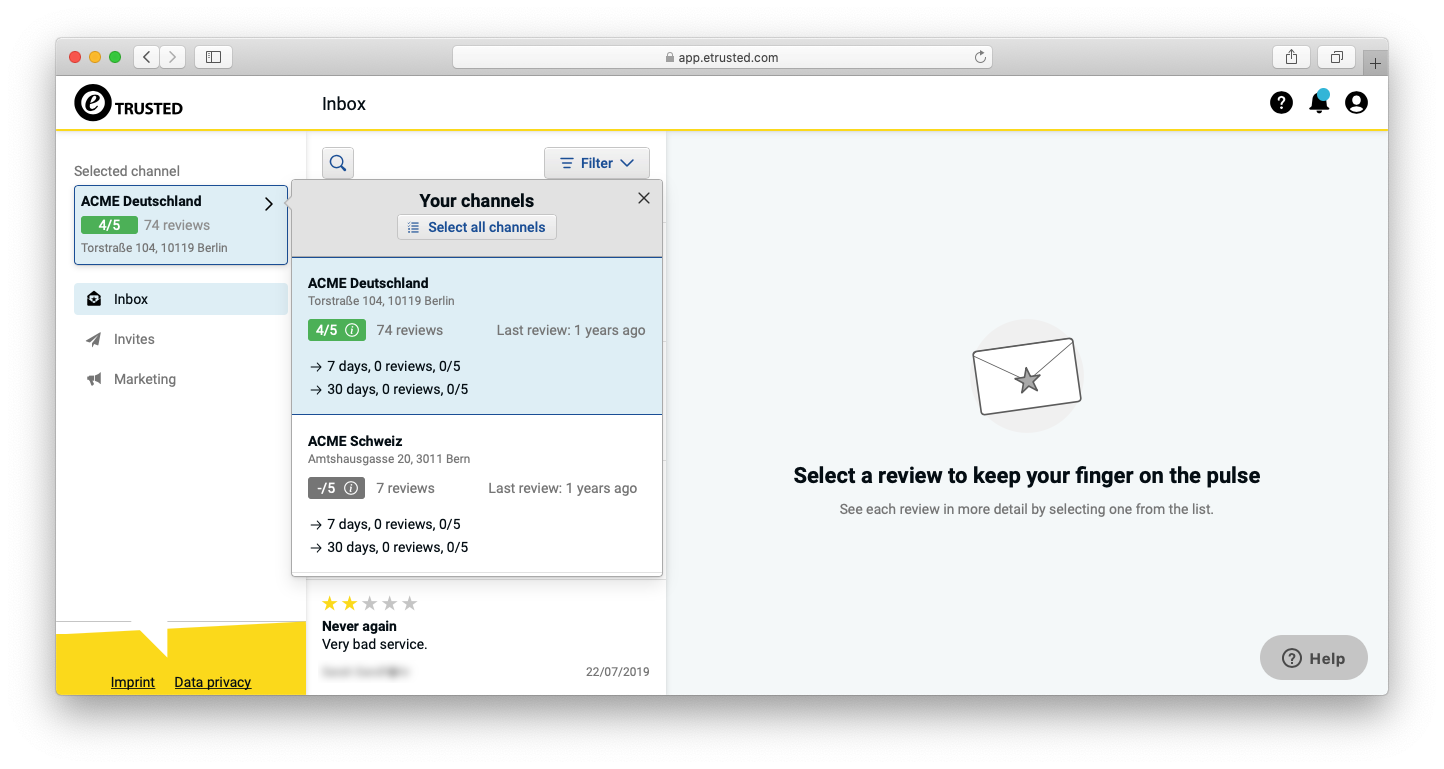The image size is (1444, 769).
Task: Click the info icon on -/5 rating badge
Action: coord(351,488)
